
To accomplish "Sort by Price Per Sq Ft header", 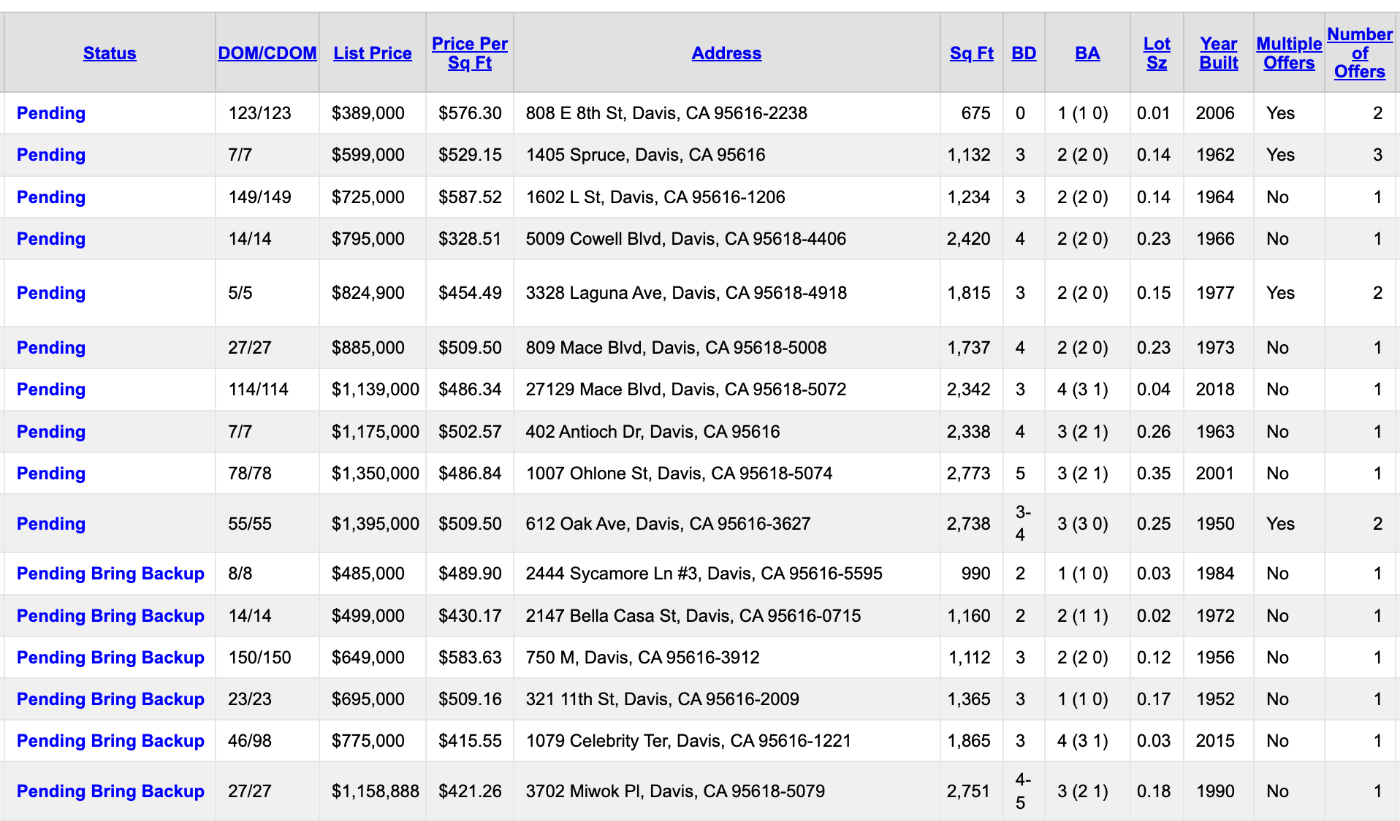I will pos(470,53).
